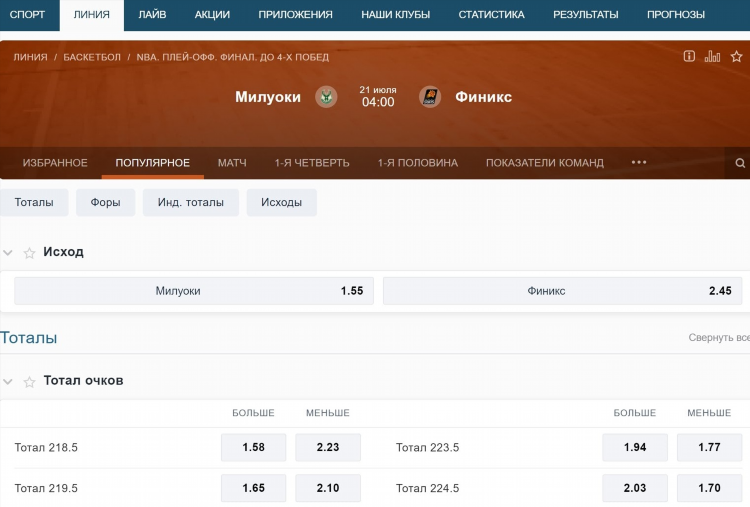Click the 04:00 match time
The width and height of the screenshot is (750, 507).
click(x=378, y=102)
